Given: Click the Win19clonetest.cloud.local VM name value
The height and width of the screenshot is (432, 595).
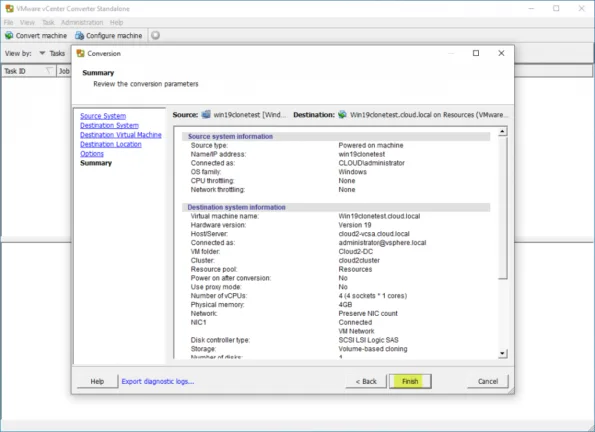Looking at the screenshot, I should click(x=379, y=216).
